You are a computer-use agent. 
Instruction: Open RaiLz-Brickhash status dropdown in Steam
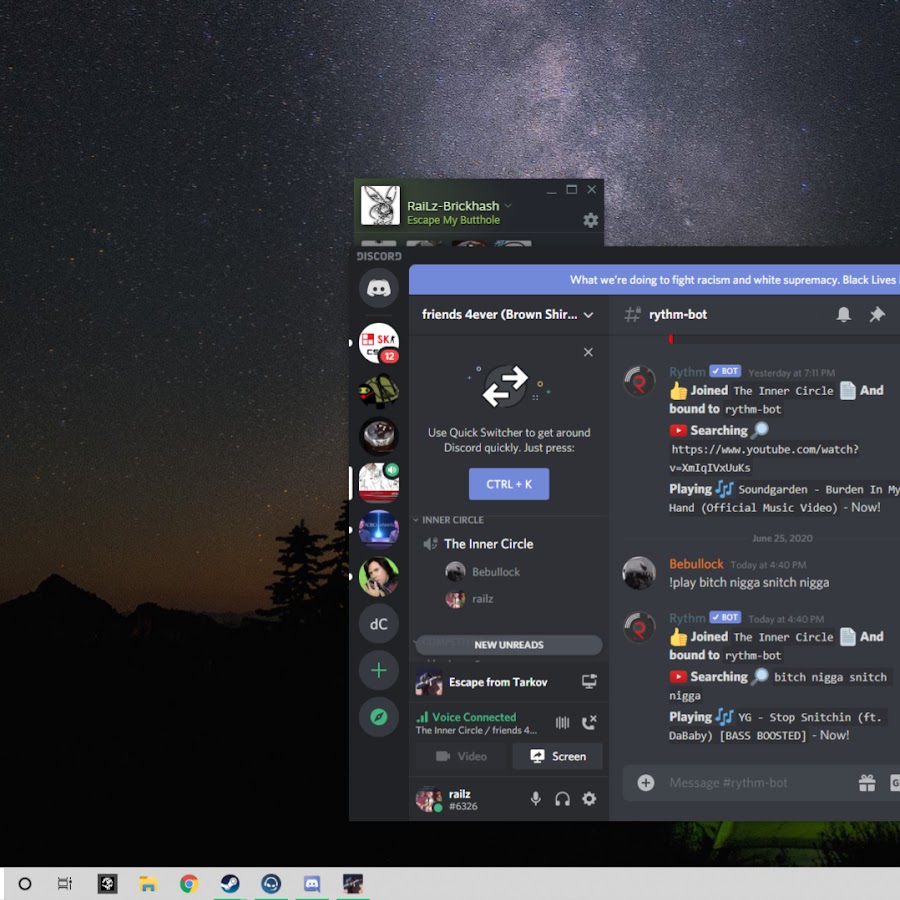[x=508, y=205]
